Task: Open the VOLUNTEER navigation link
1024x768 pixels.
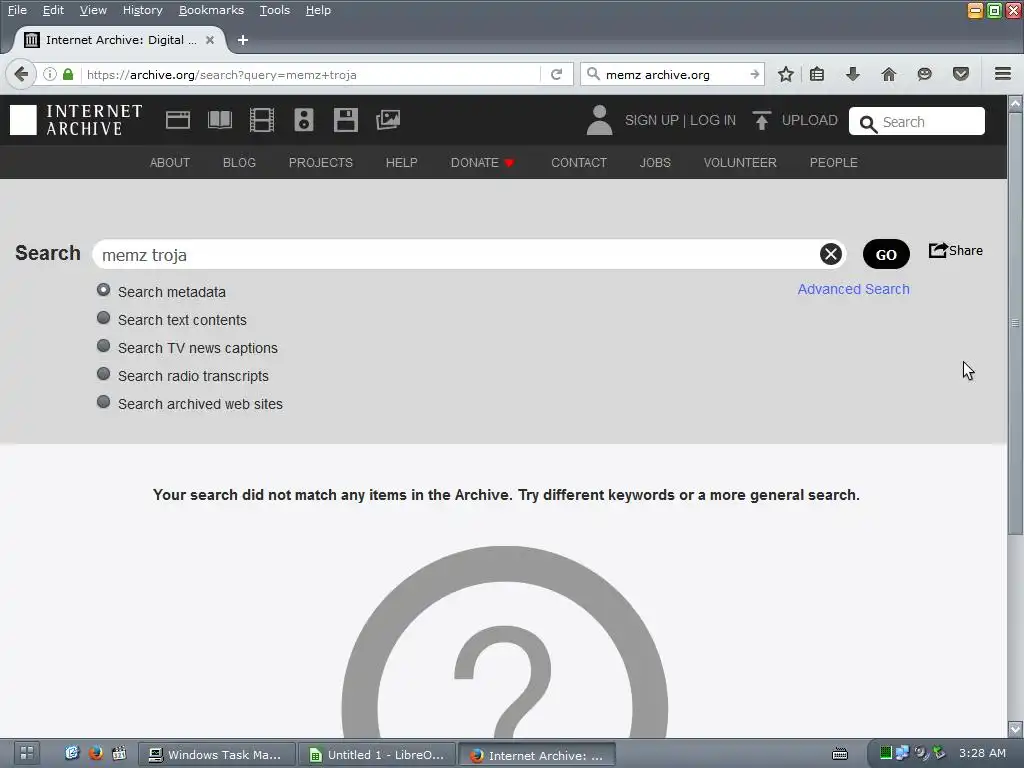Action: 740,163
